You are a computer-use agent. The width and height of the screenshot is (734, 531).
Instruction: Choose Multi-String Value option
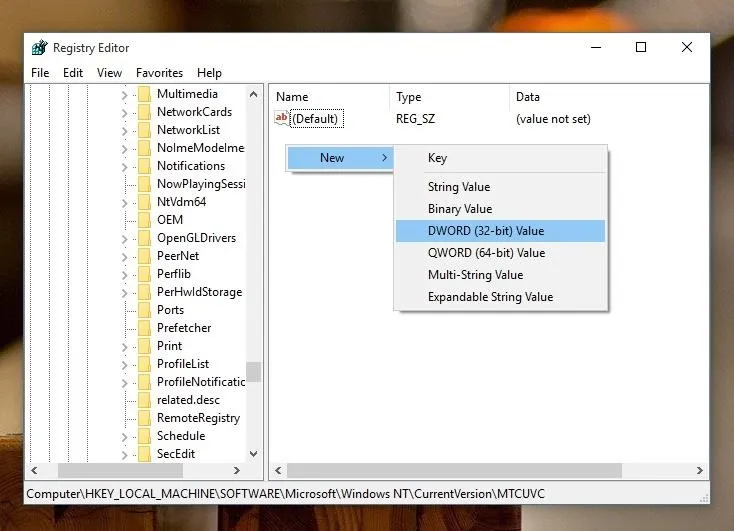[500, 275]
